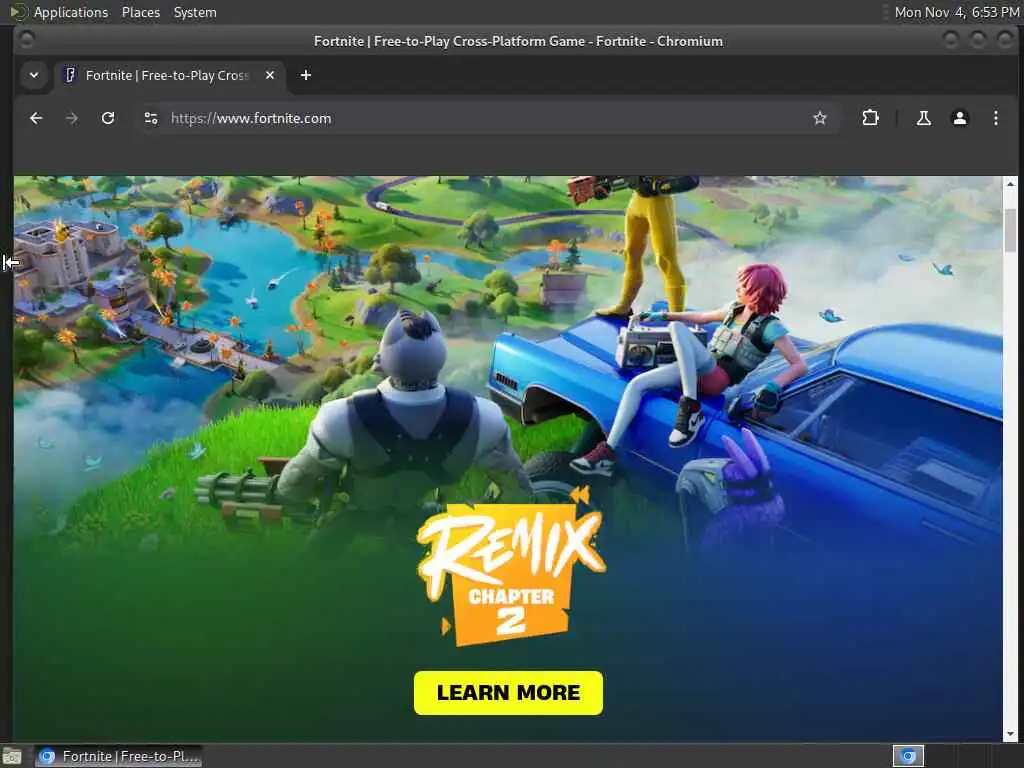
Task: Click the vertical scrollbar thumb
Action: (1010, 230)
